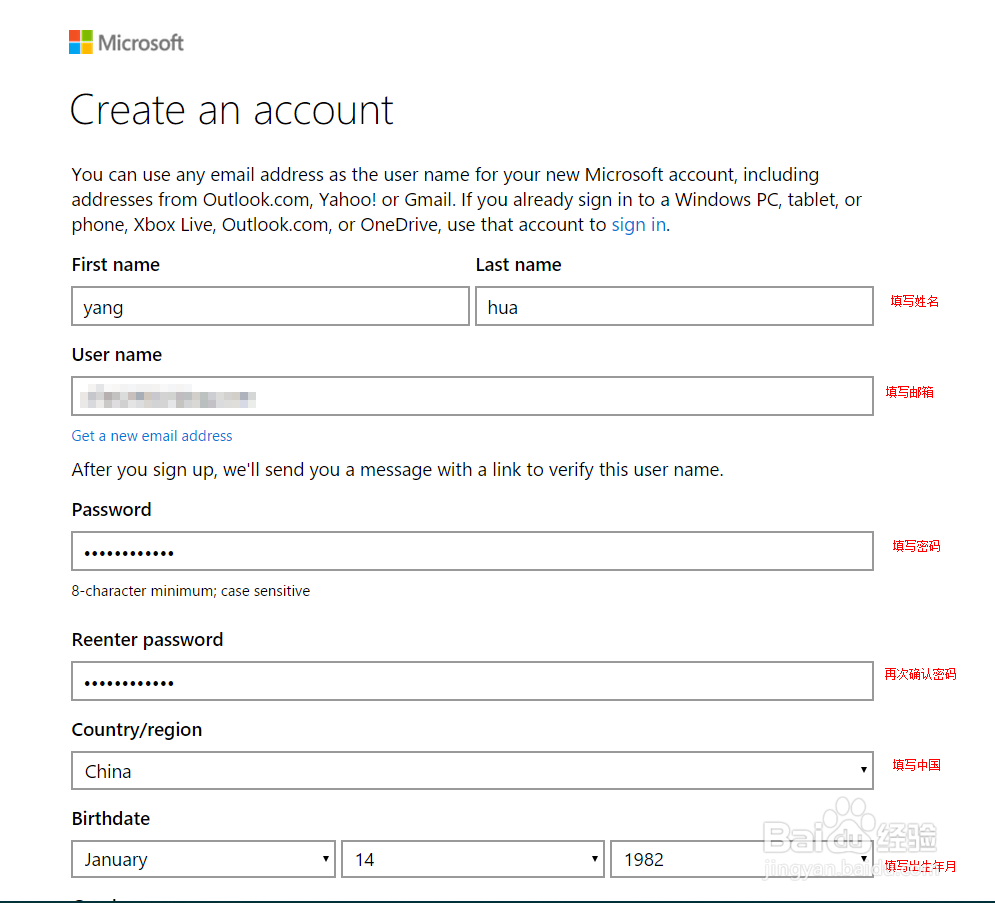Screen dimensions: 995x903
Task: Click the "Country/region" field label
Action: pyautogui.click(x=137, y=730)
